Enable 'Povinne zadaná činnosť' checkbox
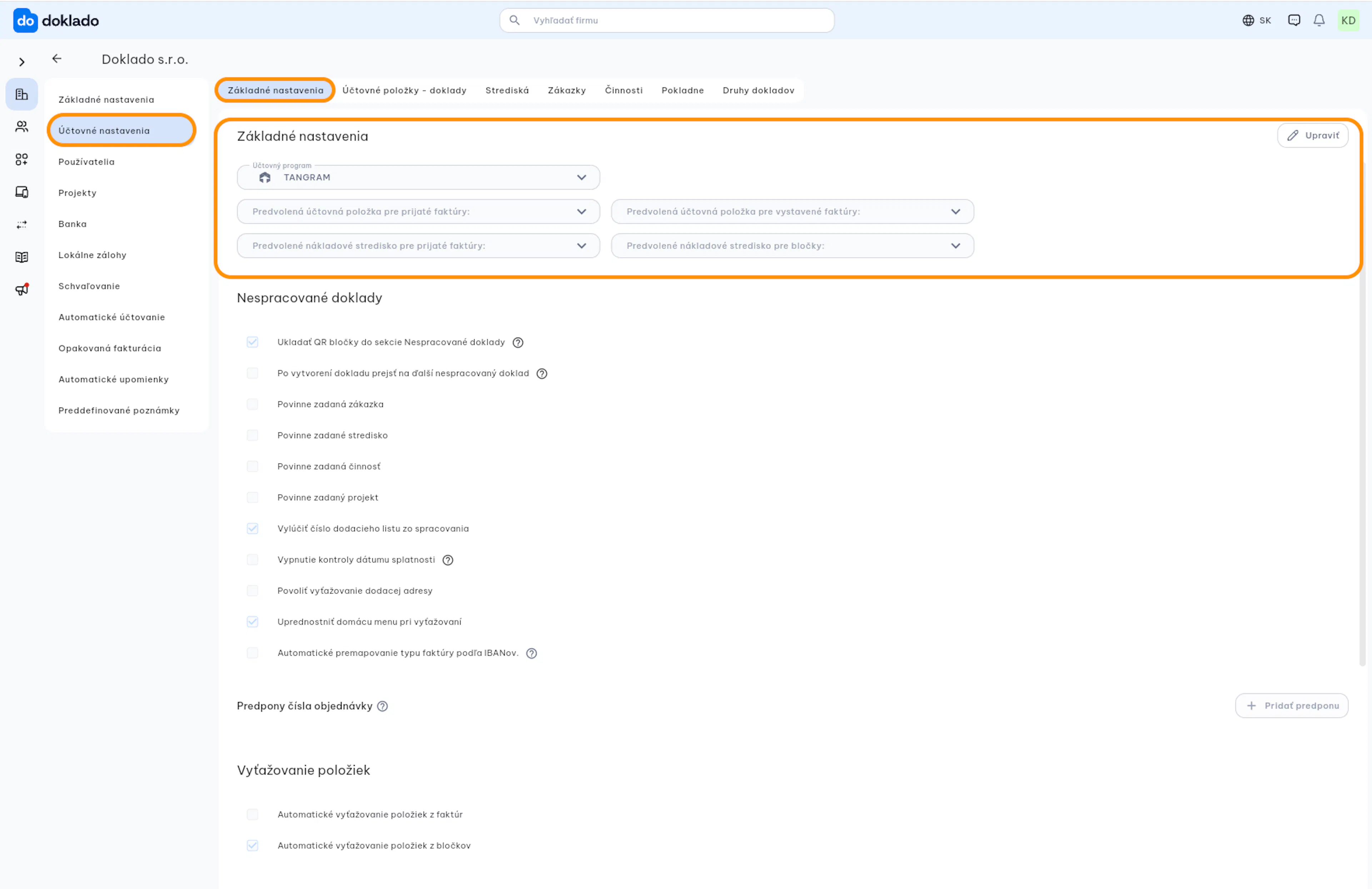Screen dimensions: 1372x889 (252, 466)
